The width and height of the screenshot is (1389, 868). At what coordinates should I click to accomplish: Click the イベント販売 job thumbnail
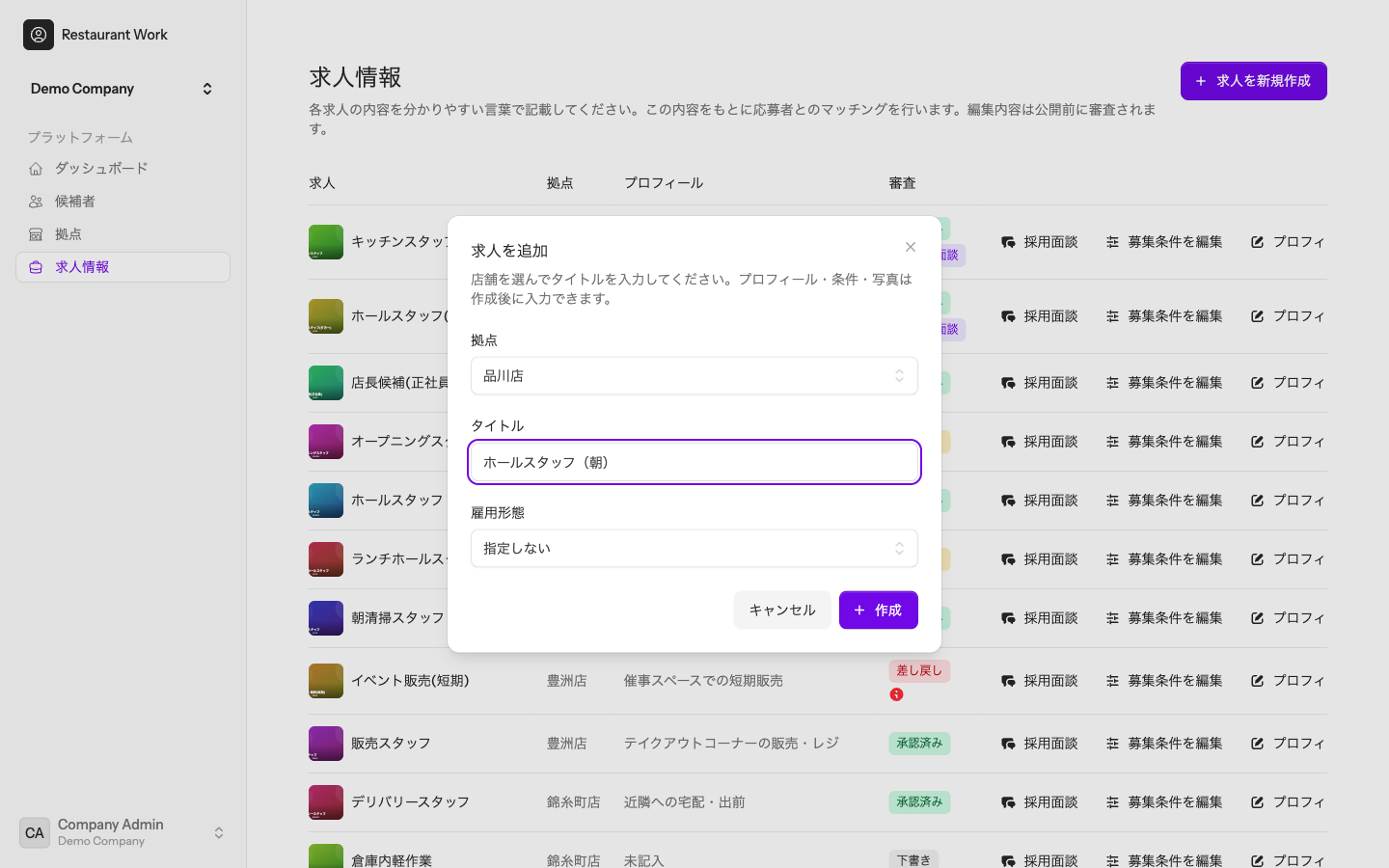[x=326, y=681]
